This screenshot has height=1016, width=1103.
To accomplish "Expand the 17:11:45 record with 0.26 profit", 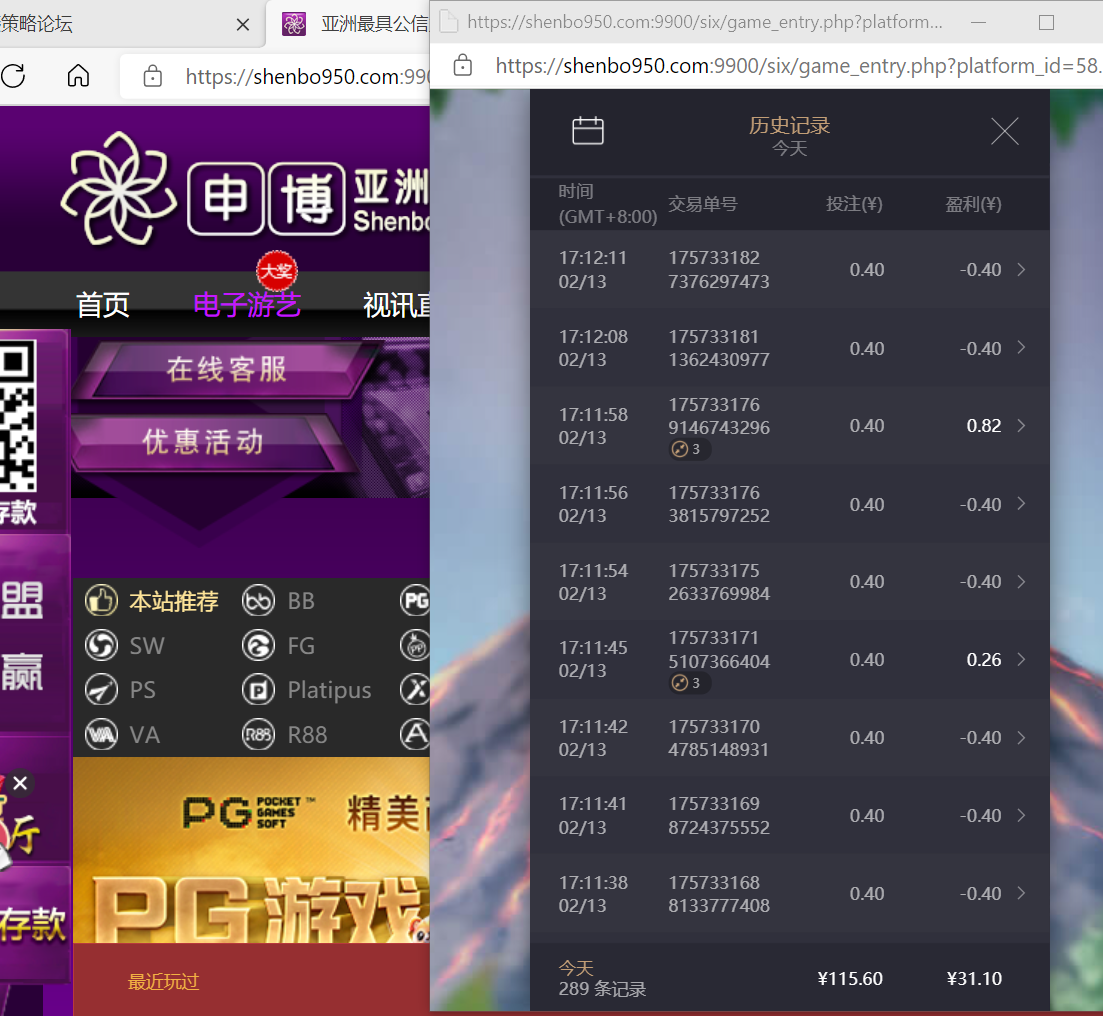I will [x=1022, y=659].
